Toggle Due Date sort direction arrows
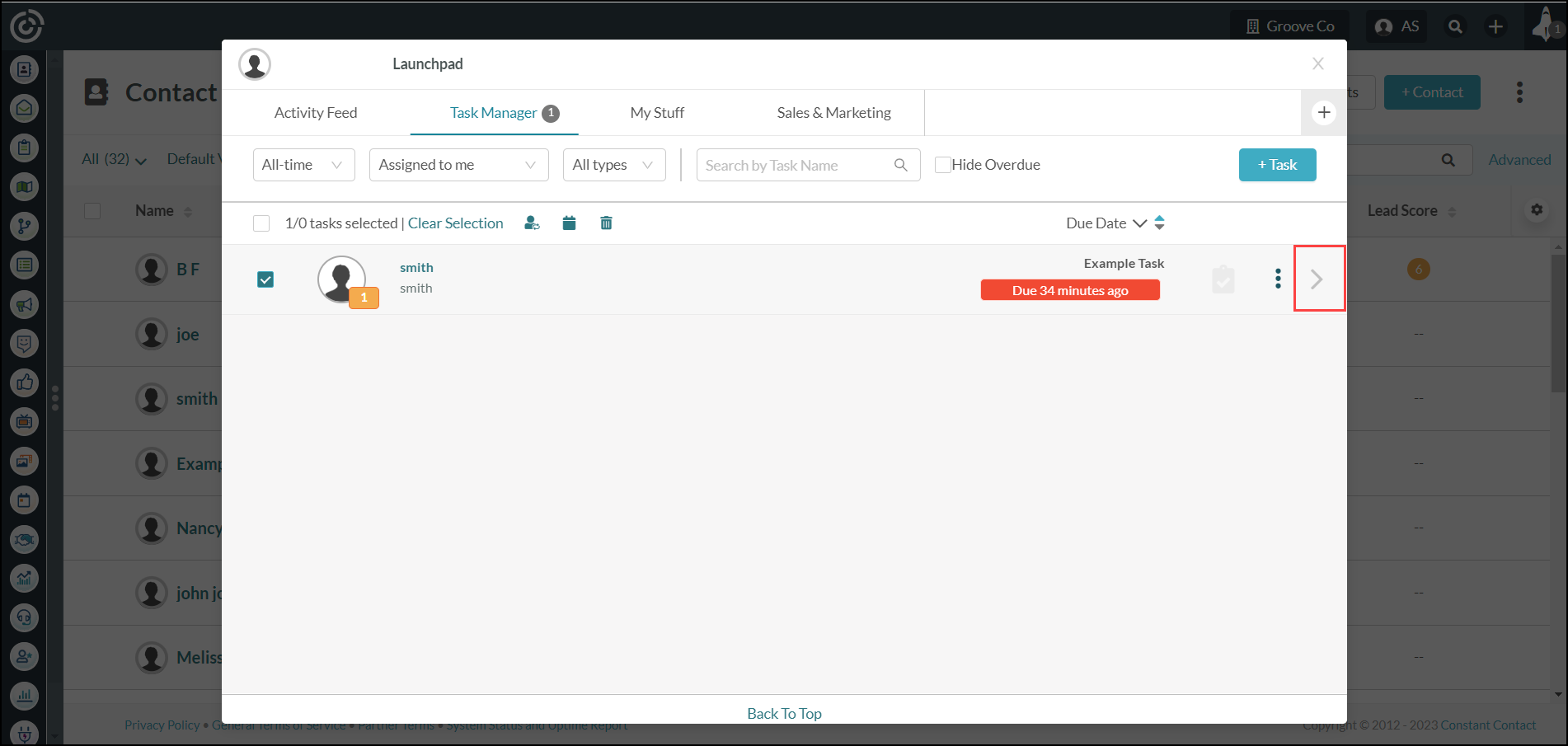This screenshot has width=1568, height=746. [x=1159, y=223]
